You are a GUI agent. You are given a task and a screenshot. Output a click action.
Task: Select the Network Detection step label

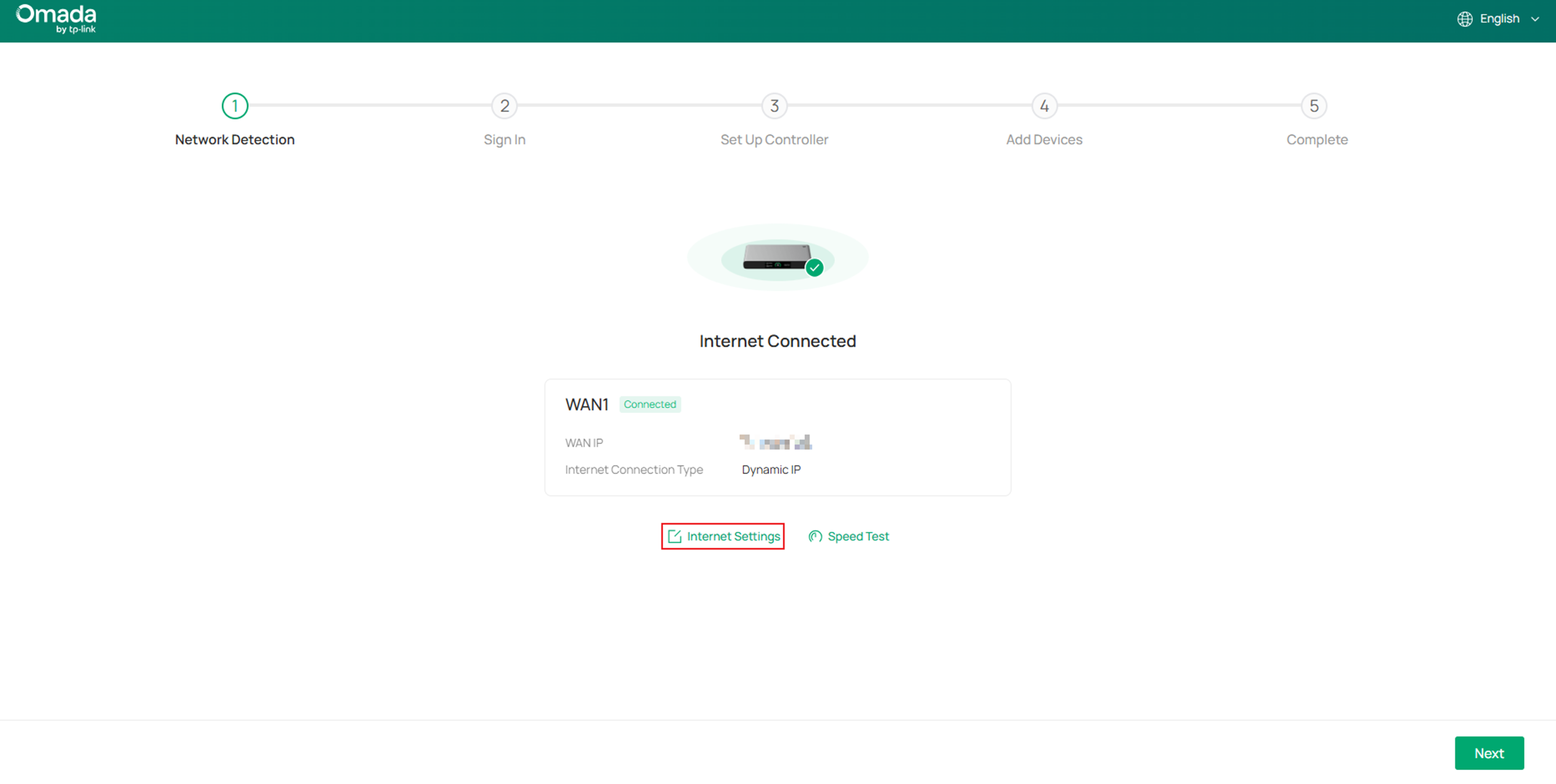pos(234,139)
